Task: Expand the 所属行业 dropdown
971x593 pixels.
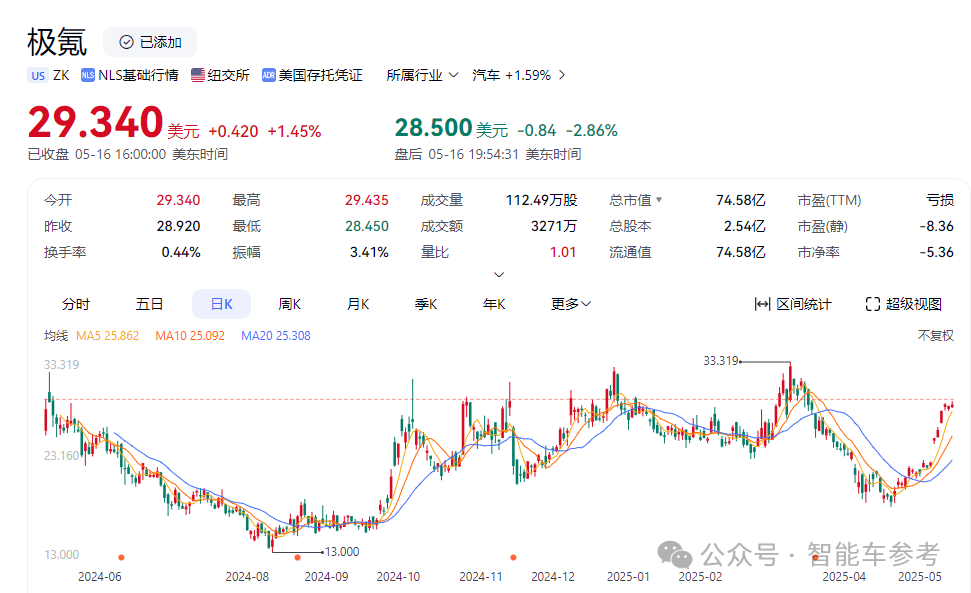Action: (x=422, y=75)
